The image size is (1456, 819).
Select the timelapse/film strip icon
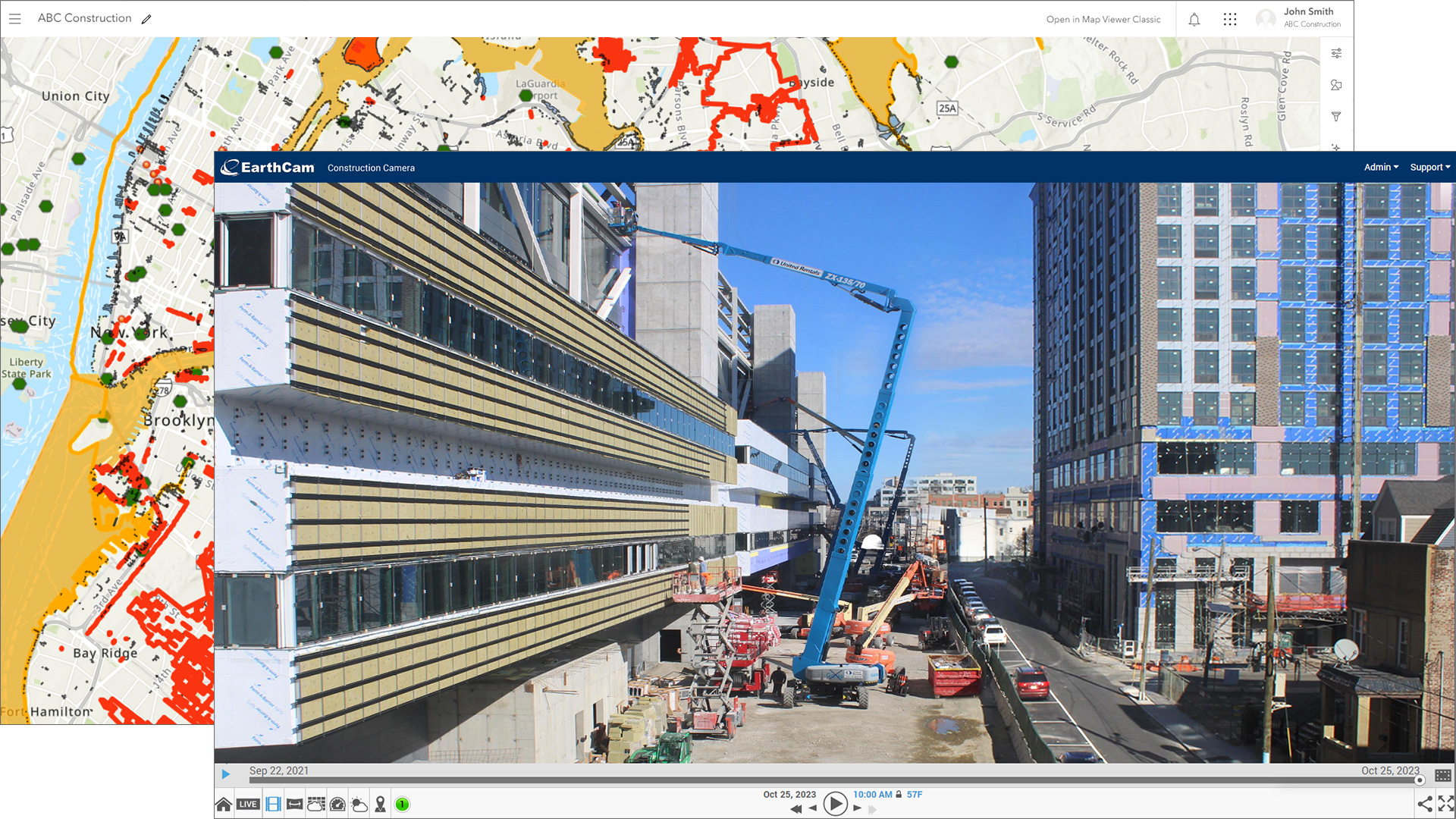coord(274,803)
